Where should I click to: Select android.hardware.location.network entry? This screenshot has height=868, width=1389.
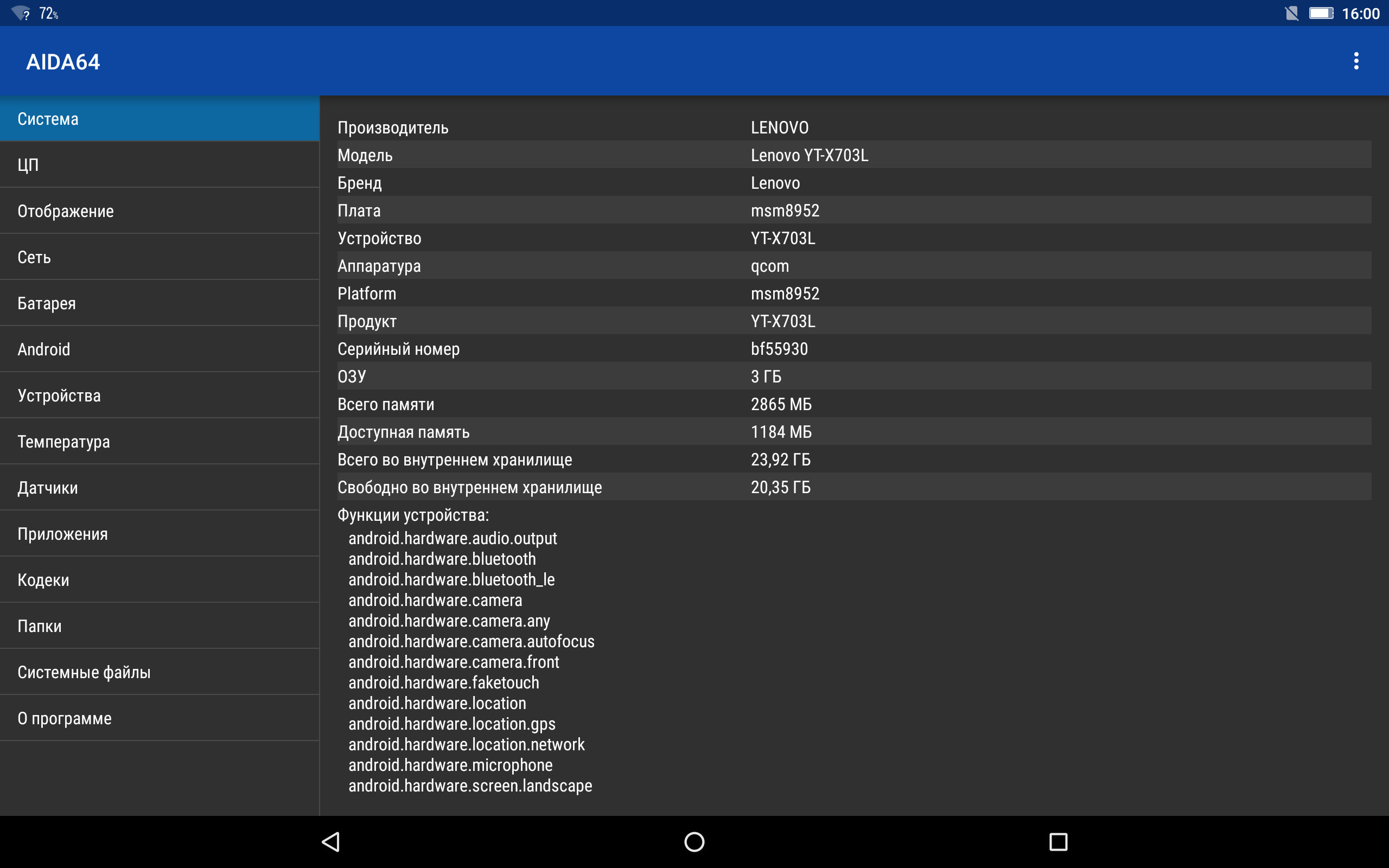point(466,744)
